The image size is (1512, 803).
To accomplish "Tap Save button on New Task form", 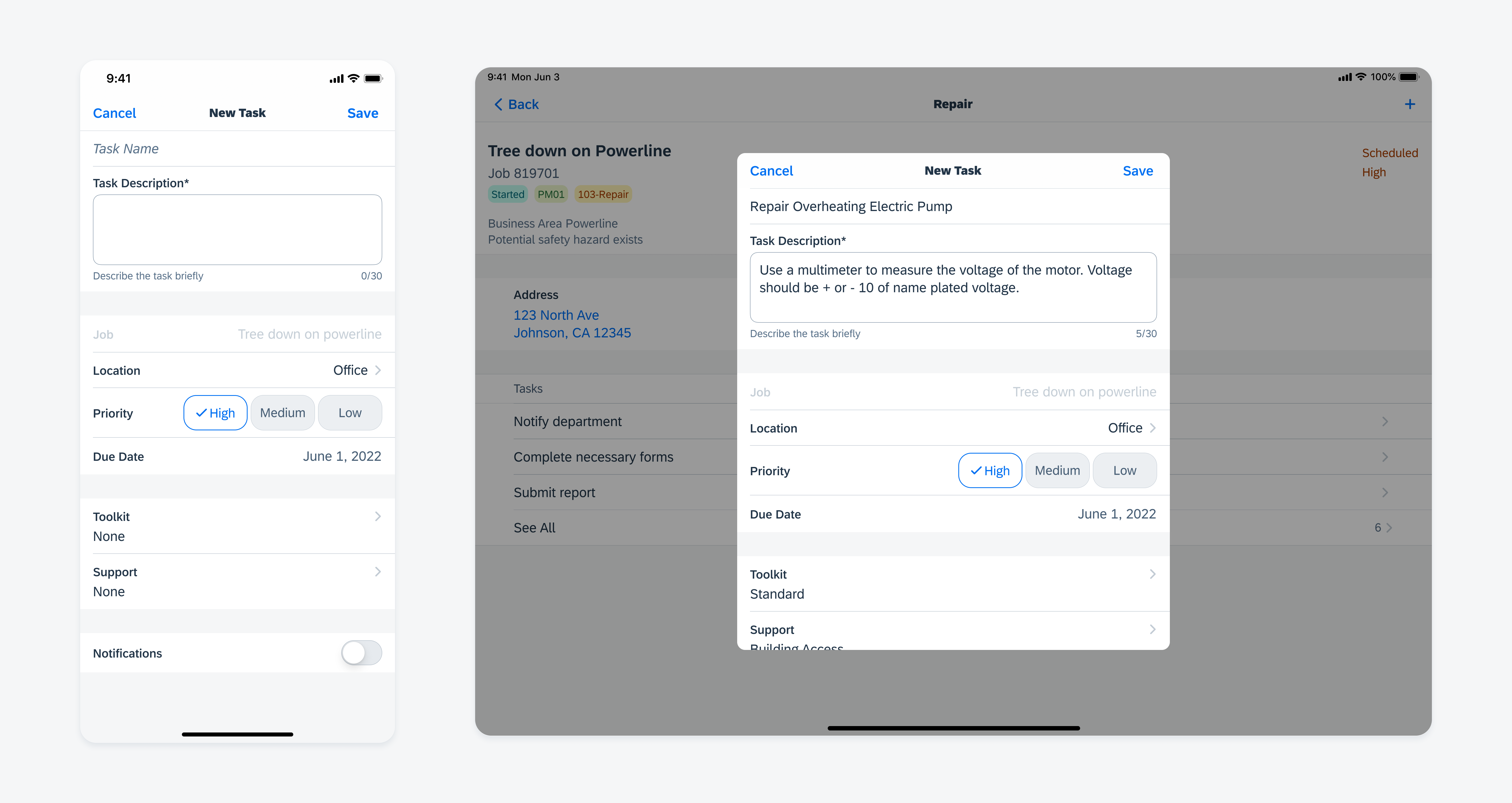I will click(1138, 170).
